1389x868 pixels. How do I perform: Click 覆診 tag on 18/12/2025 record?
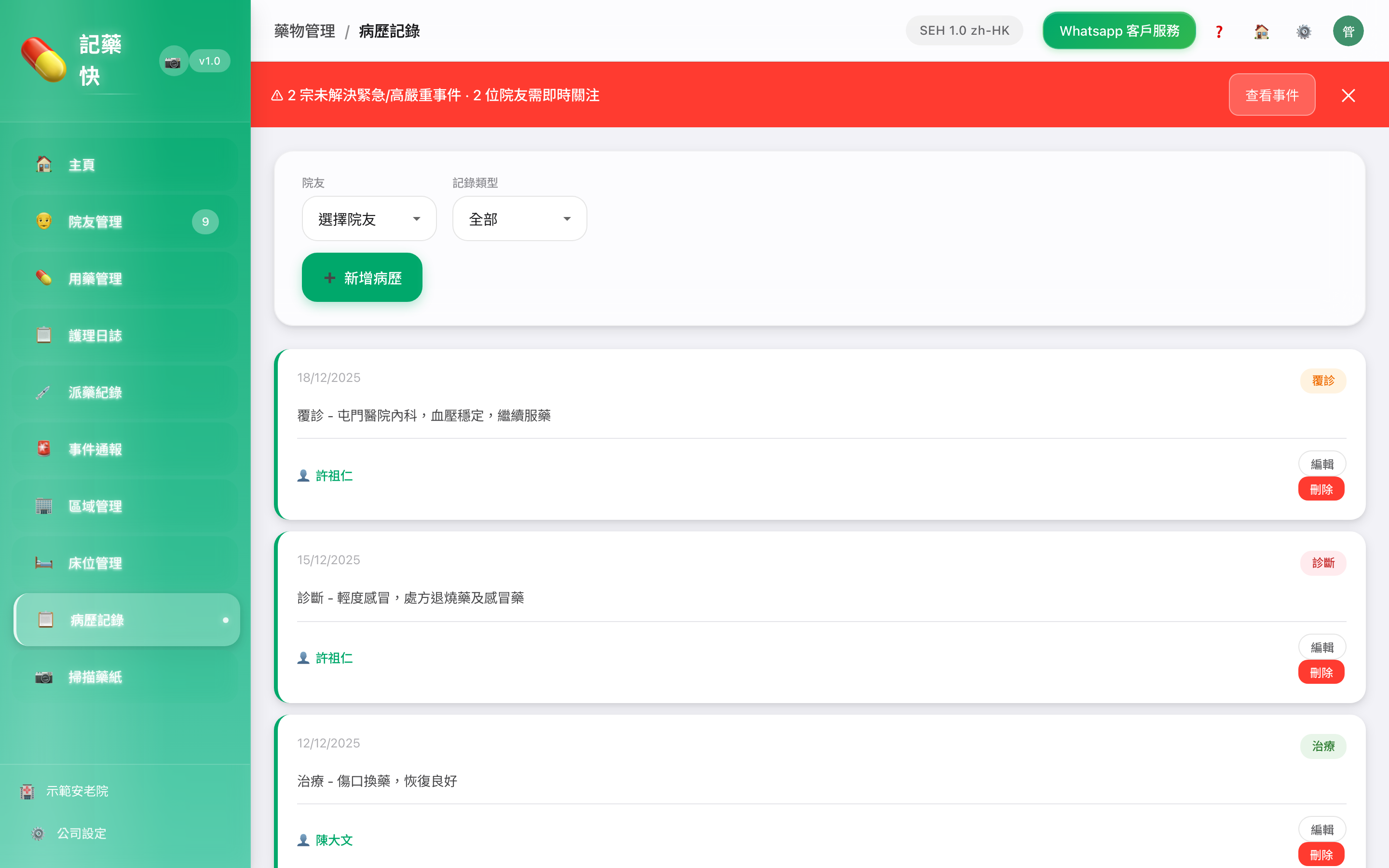pyautogui.click(x=1323, y=380)
